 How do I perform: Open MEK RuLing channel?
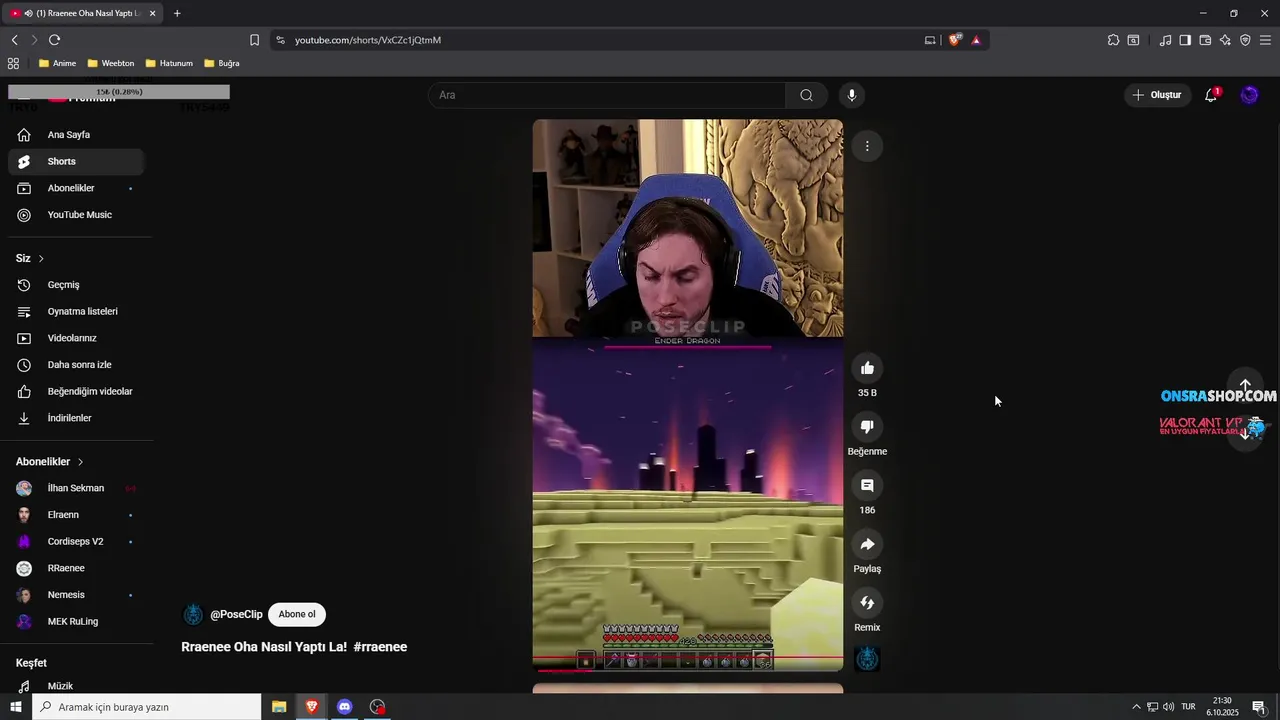coord(76,621)
